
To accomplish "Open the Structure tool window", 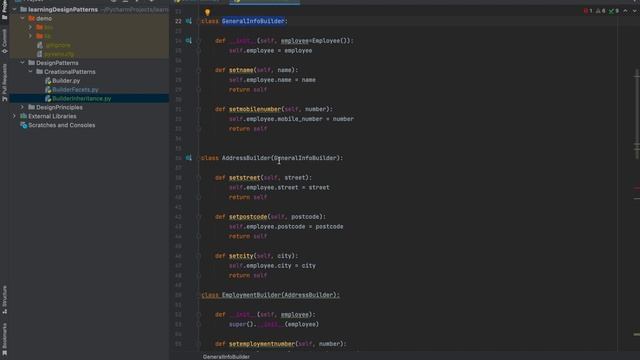I will click(x=4, y=300).
